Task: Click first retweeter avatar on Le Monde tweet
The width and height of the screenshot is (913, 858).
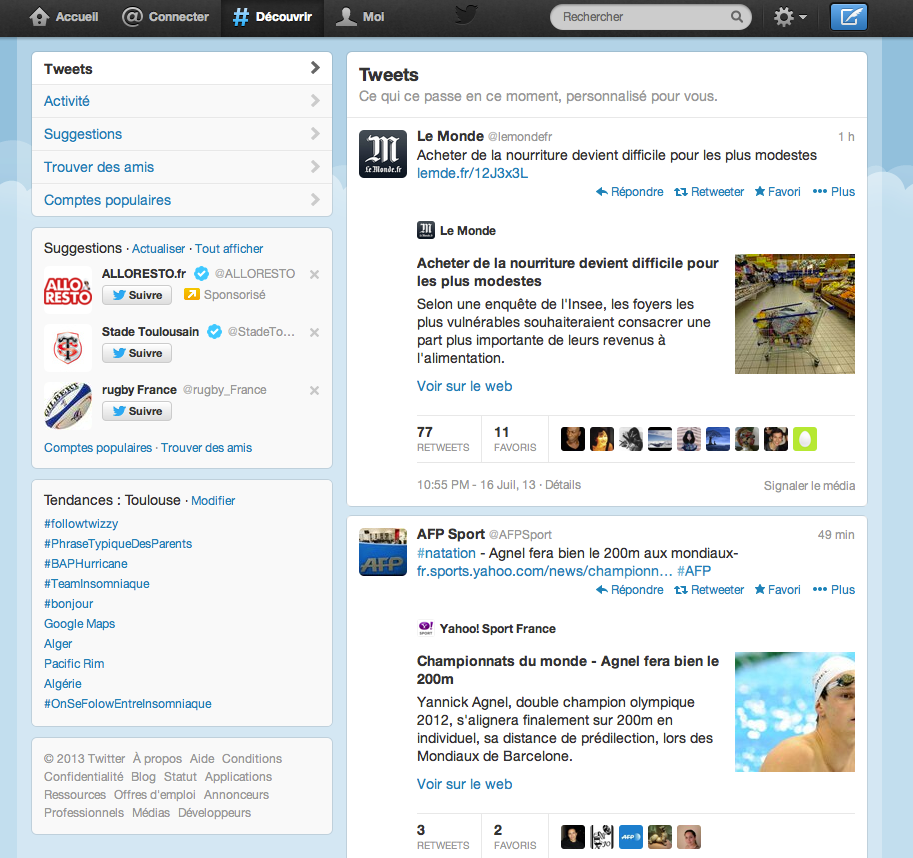Action: click(x=573, y=439)
